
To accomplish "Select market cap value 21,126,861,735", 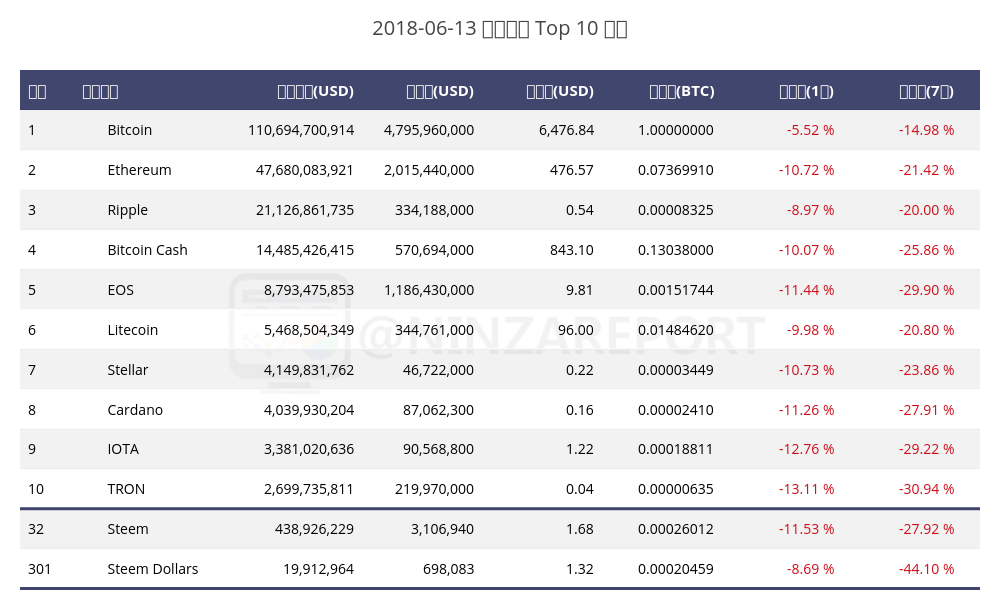I will click(x=305, y=211).
